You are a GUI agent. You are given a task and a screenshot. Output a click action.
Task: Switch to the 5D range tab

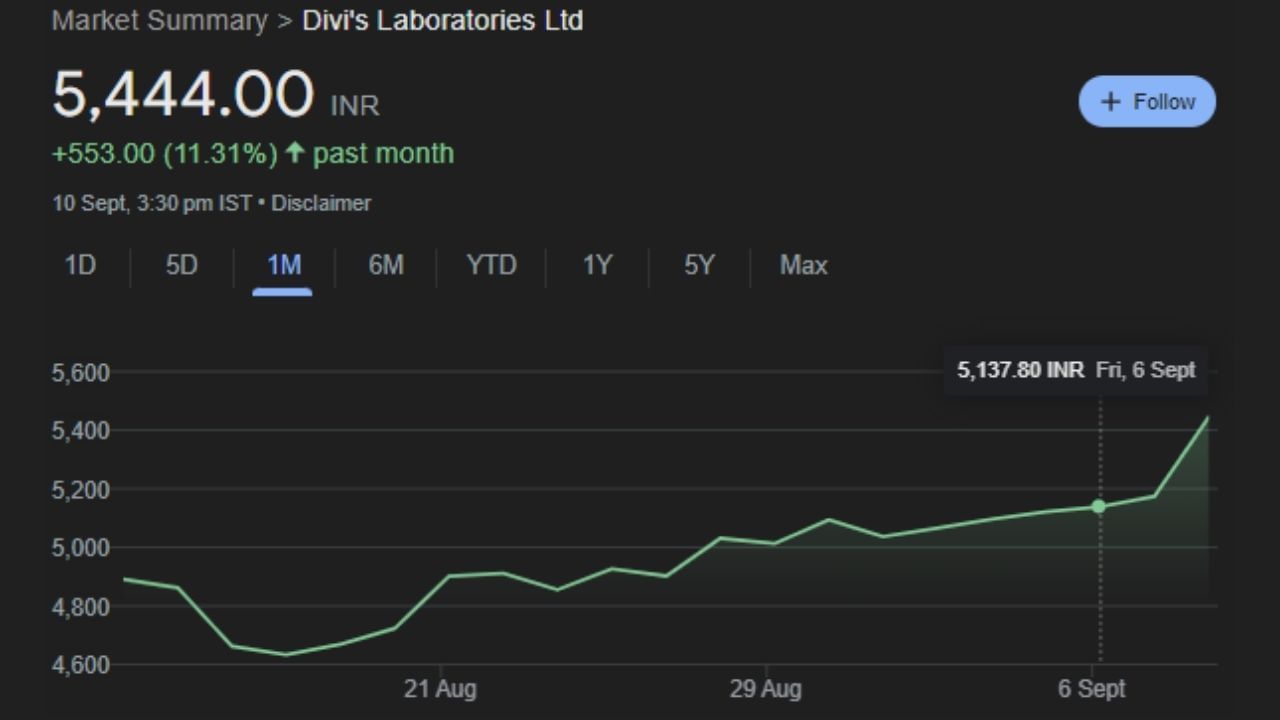point(182,265)
